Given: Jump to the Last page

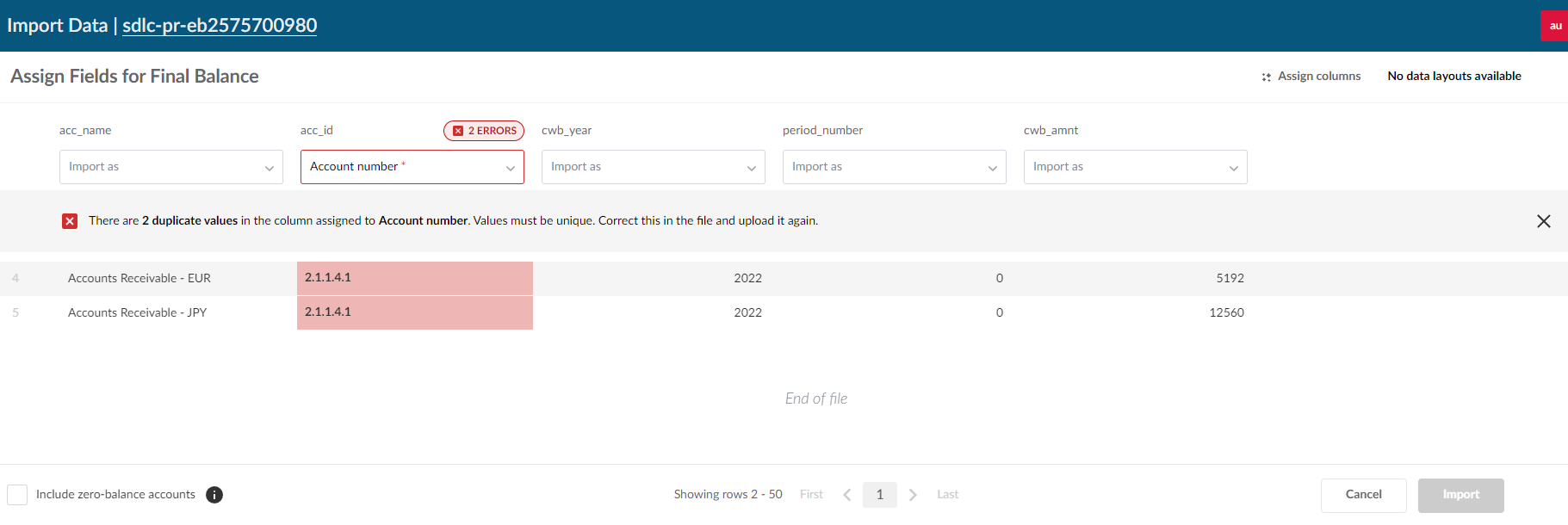Looking at the screenshot, I should pos(947,495).
